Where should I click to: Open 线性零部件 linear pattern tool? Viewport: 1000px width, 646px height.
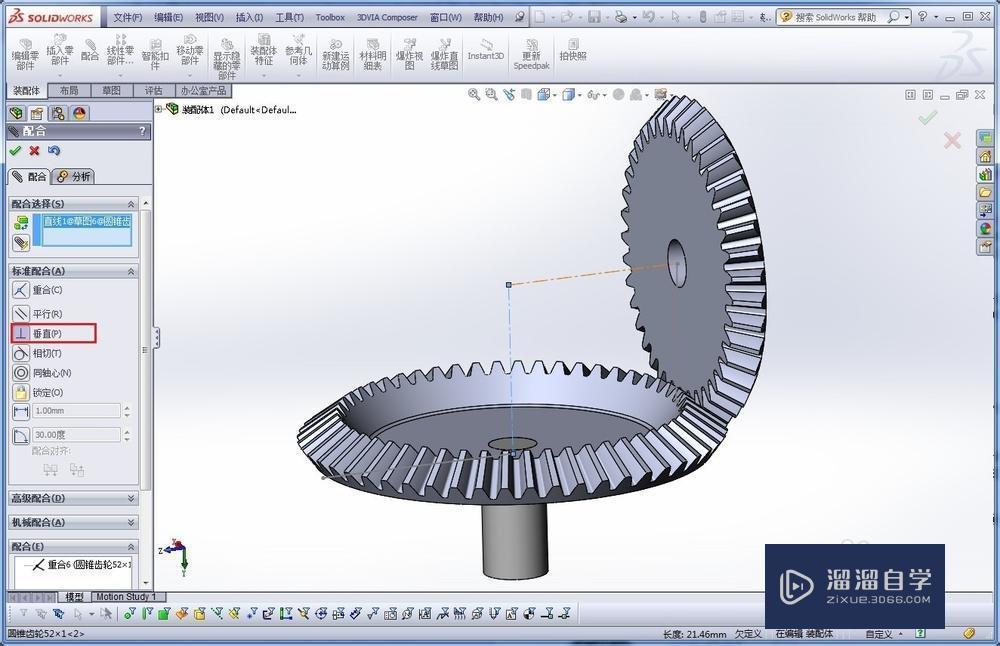pyautogui.click(x=120, y=50)
